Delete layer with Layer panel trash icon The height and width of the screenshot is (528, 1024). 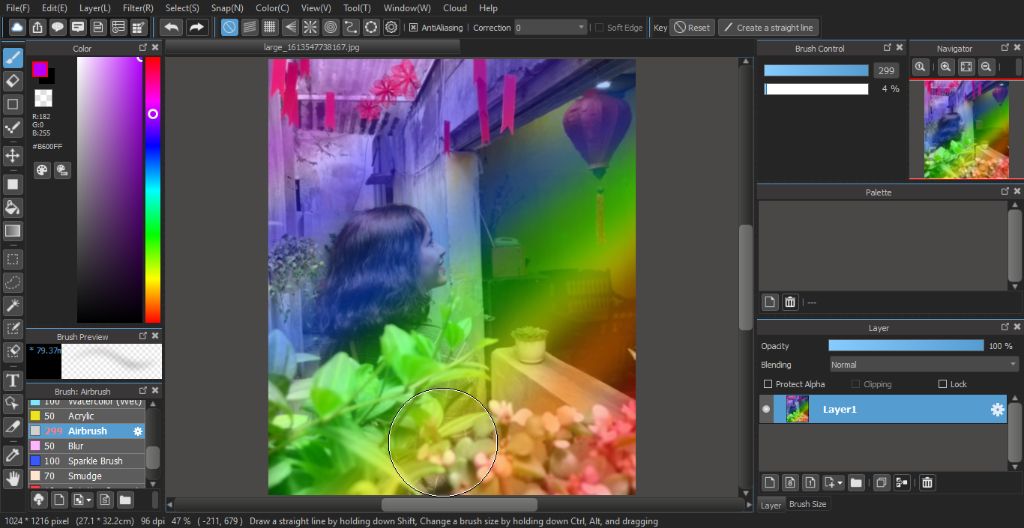927,483
